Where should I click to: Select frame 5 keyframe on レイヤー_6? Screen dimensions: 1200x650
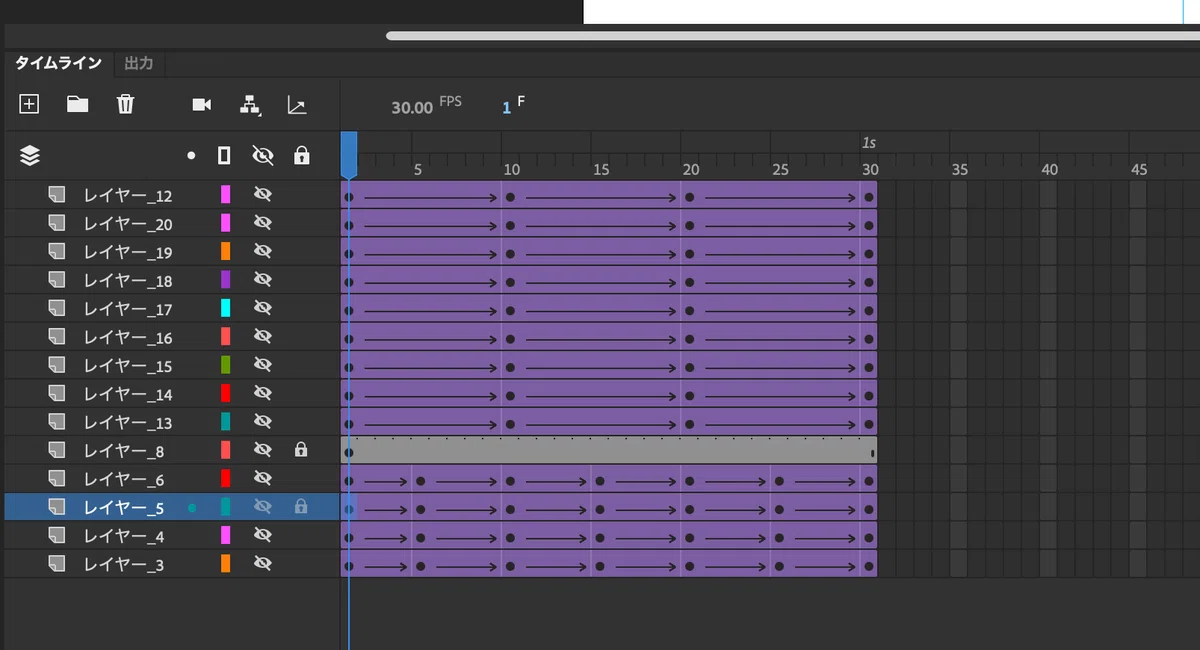pos(420,481)
